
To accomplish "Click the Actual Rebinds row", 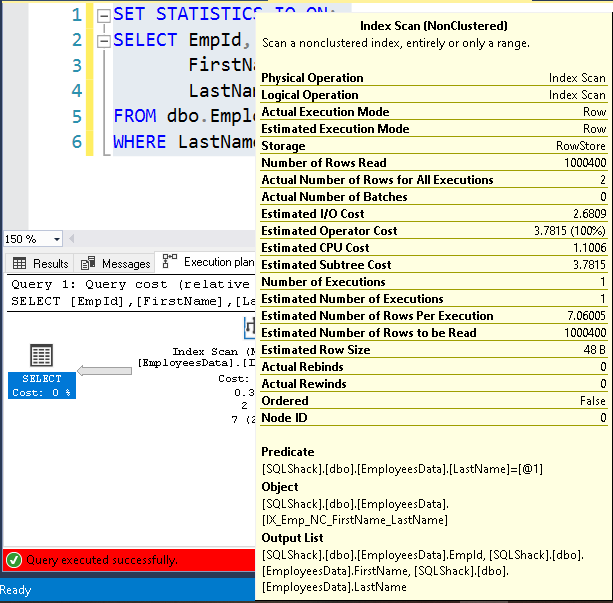I will (434, 367).
